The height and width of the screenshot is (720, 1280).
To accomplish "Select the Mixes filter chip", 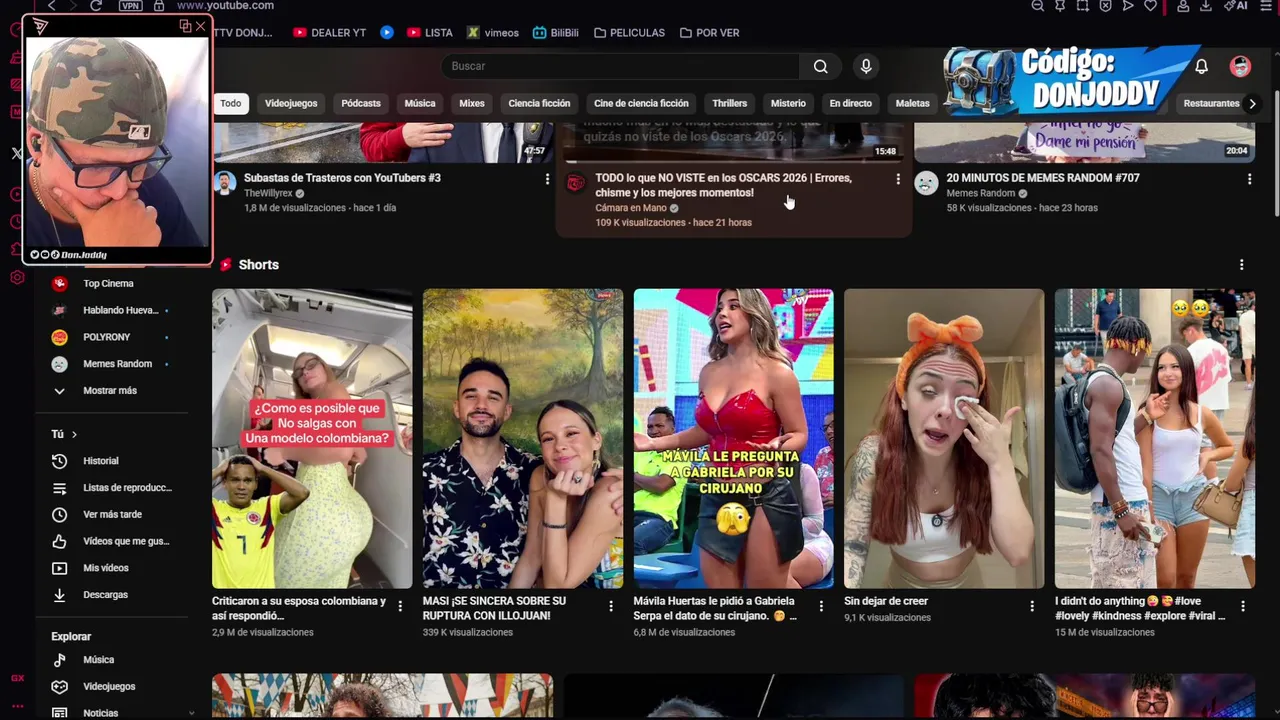I will (x=472, y=103).
